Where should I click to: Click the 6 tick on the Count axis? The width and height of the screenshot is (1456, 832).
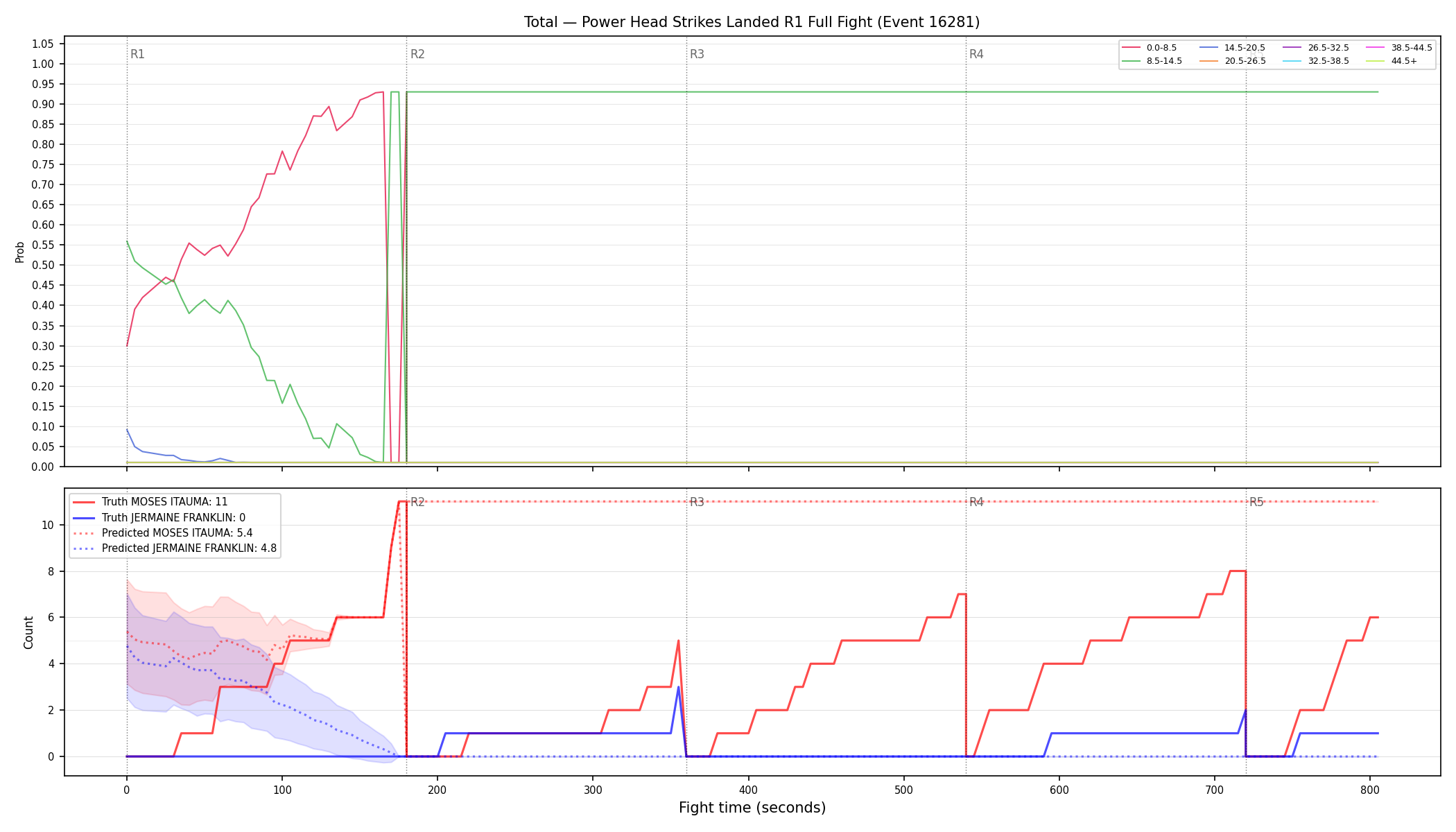pyautogui.click(x=51, y=617)
